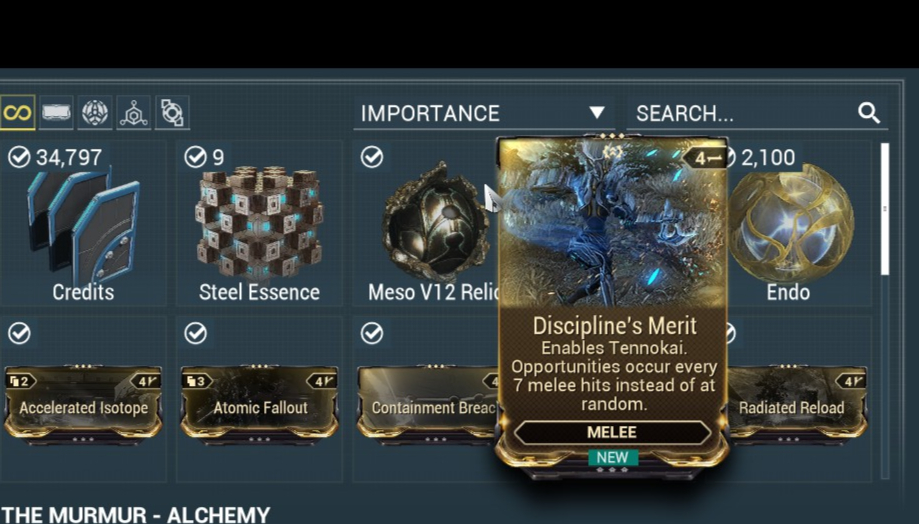Toggle the Accelerated Isotope checkmark
The height and width of the screenshot is (524, 919).
click(19, 334)
